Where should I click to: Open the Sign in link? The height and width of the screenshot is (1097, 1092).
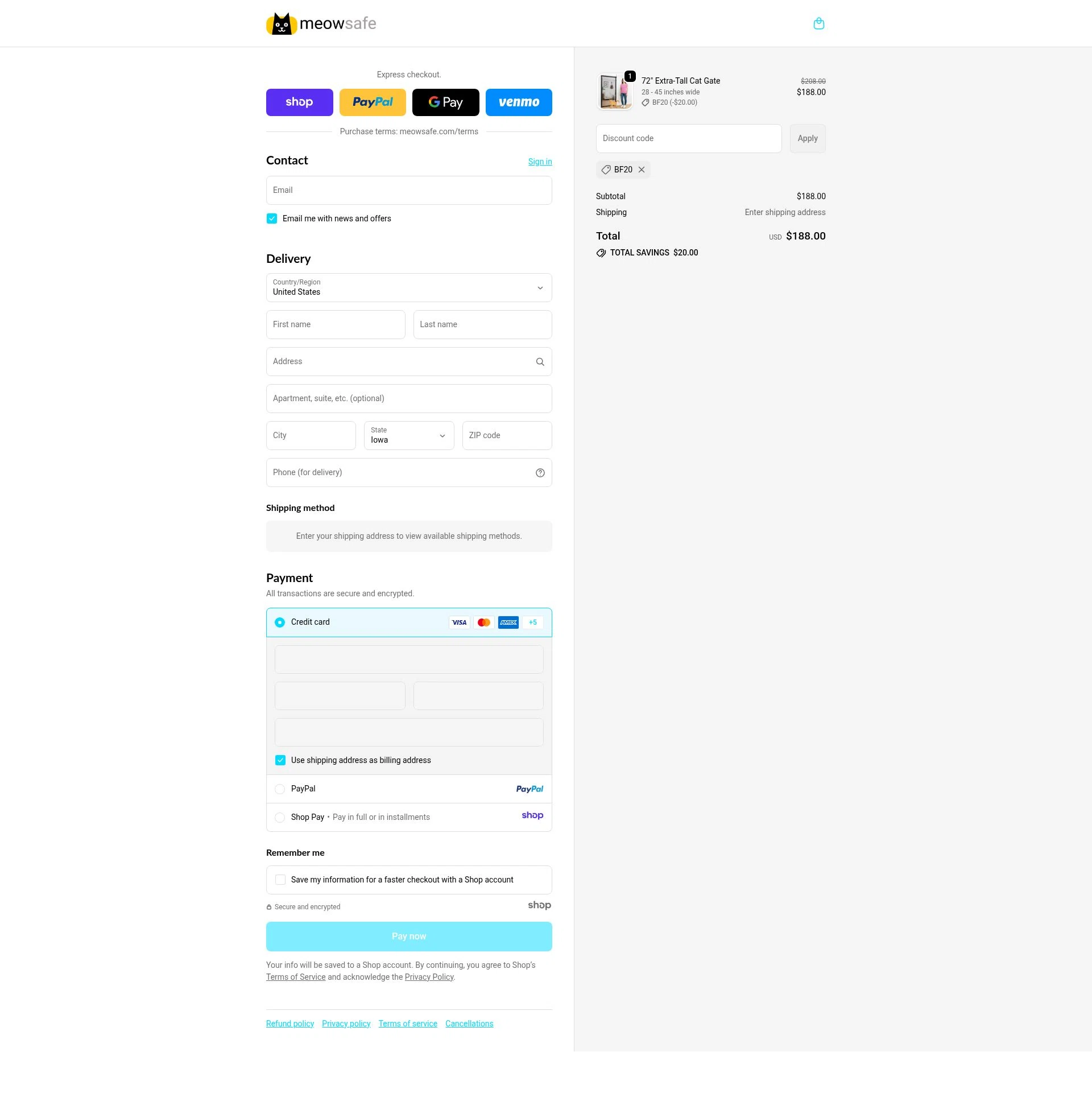click(540, 162)
